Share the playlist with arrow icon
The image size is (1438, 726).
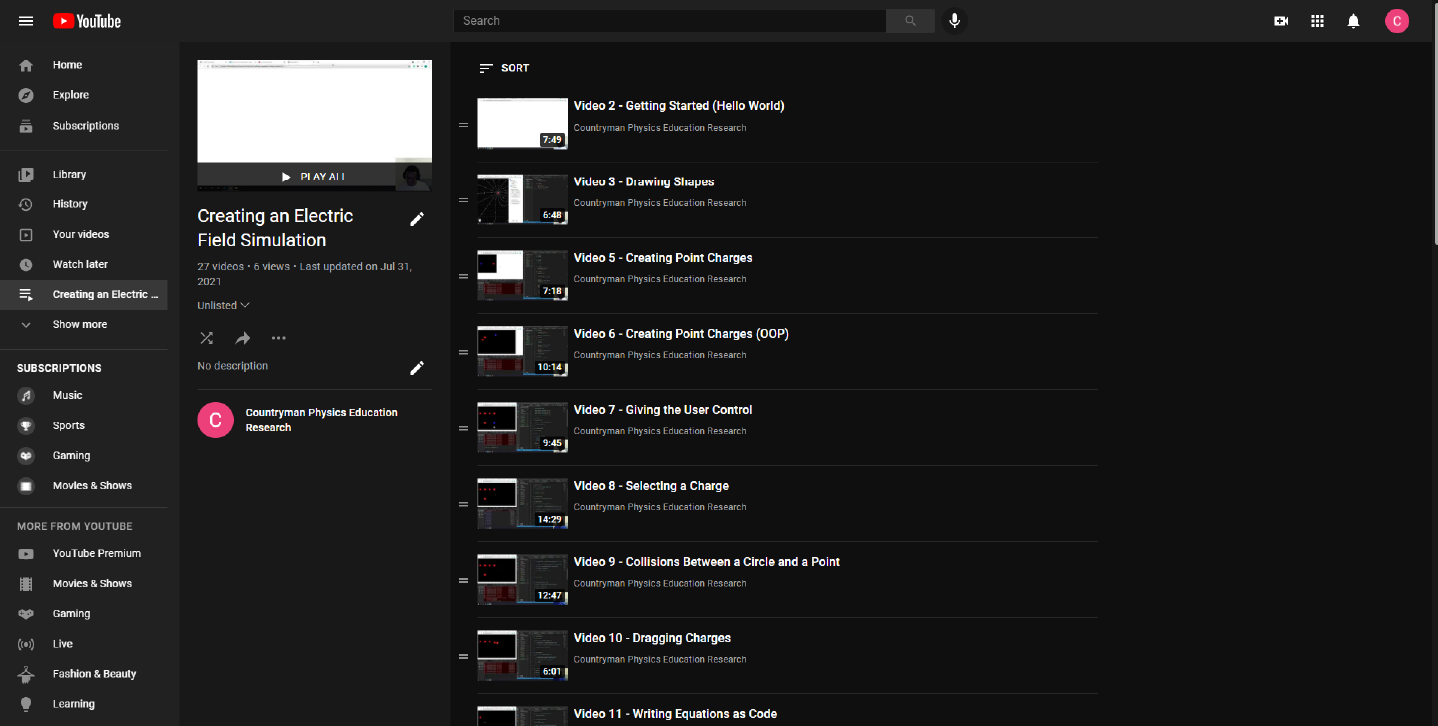pyautogui.click(x=242, y=338)
